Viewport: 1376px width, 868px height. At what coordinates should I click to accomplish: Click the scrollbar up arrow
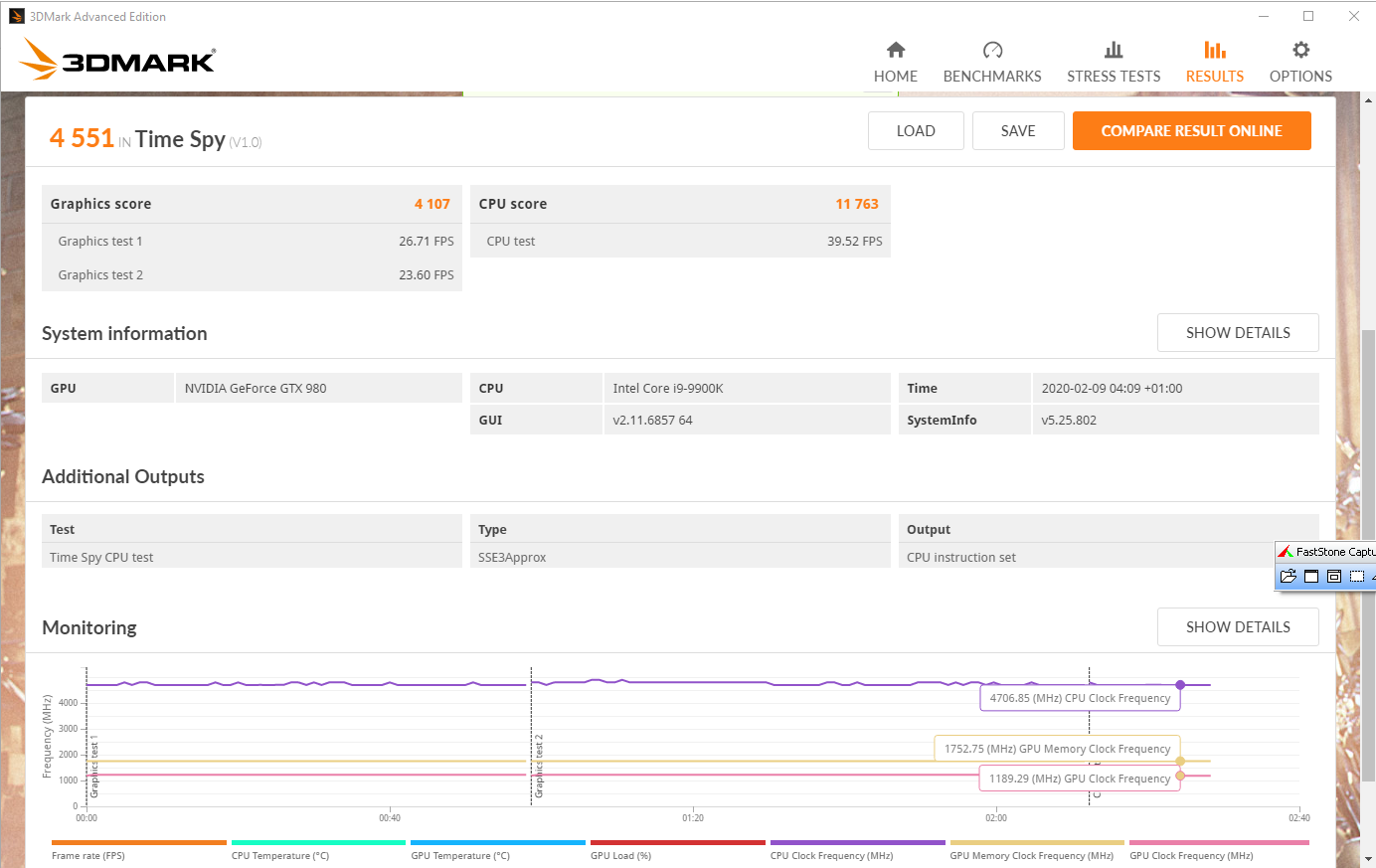[x=1368, y=100]
